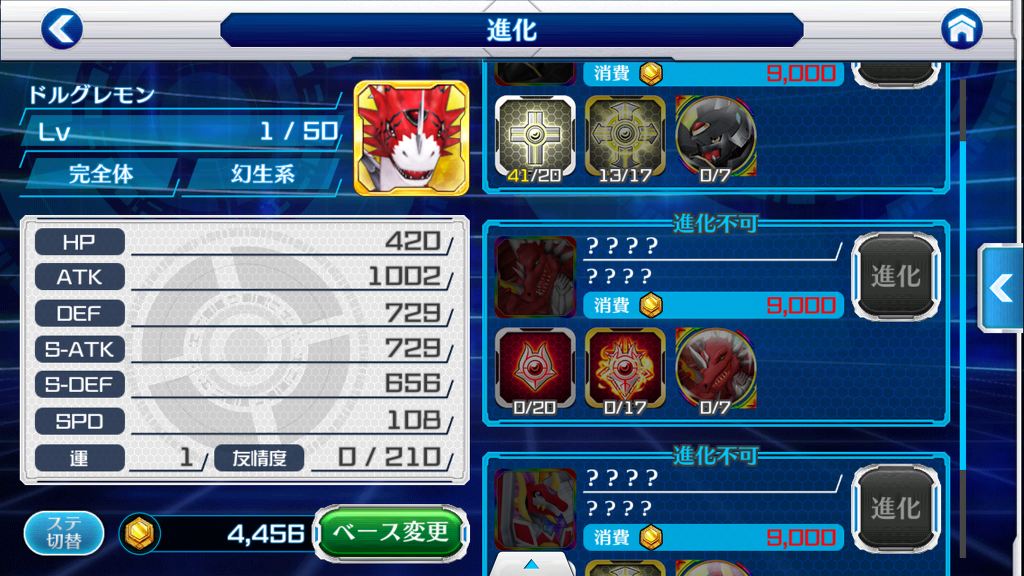This screenshot has height=576, width=1024.
Task: Tap the back arrow icon
Action: pyautogui.click(x=61, y=29)
